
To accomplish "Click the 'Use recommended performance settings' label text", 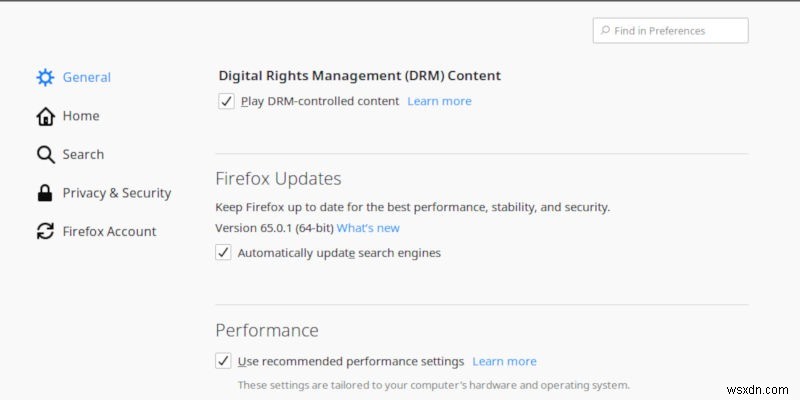I will point(351,361).
